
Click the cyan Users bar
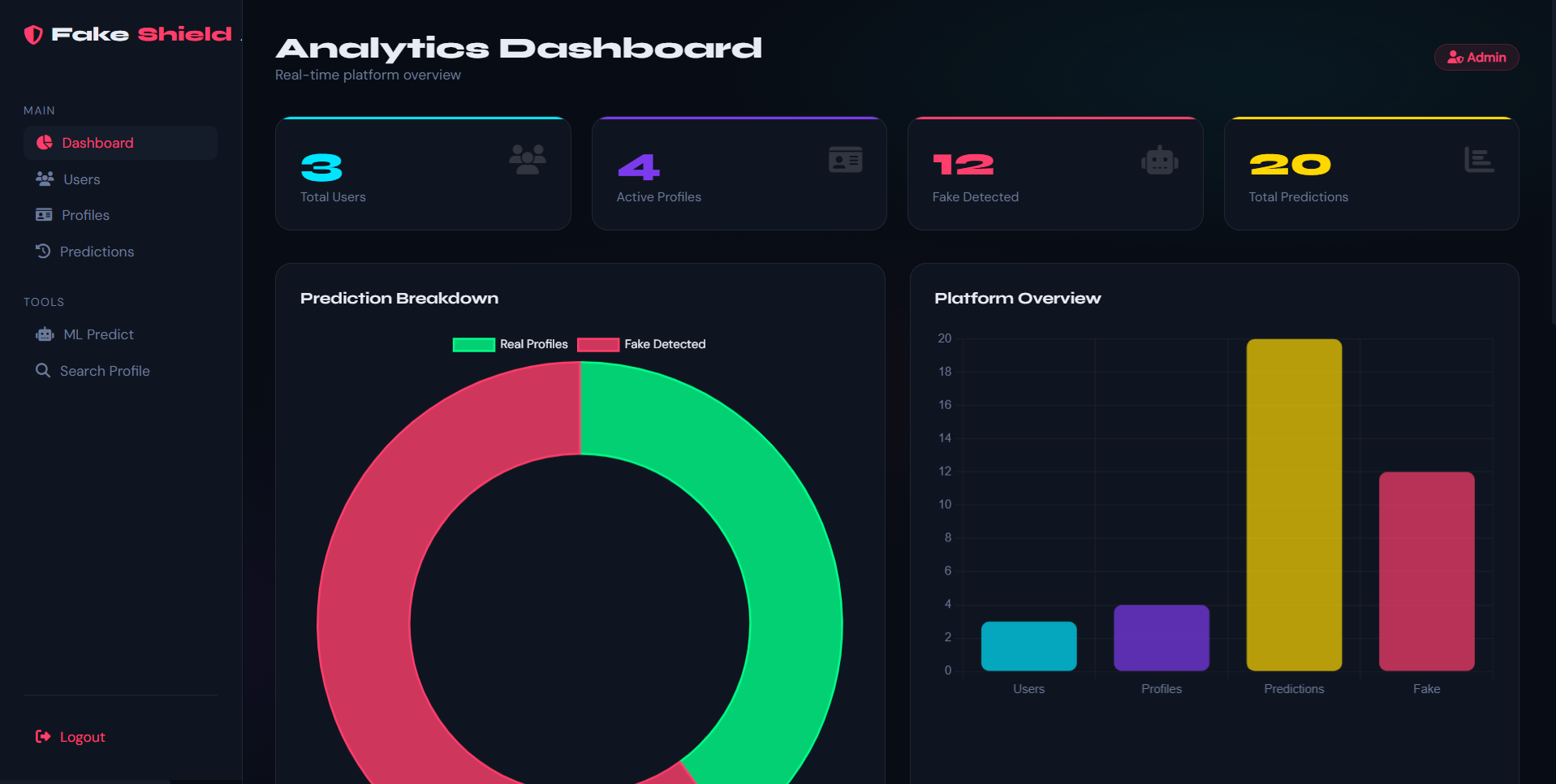click(1029, 646)
